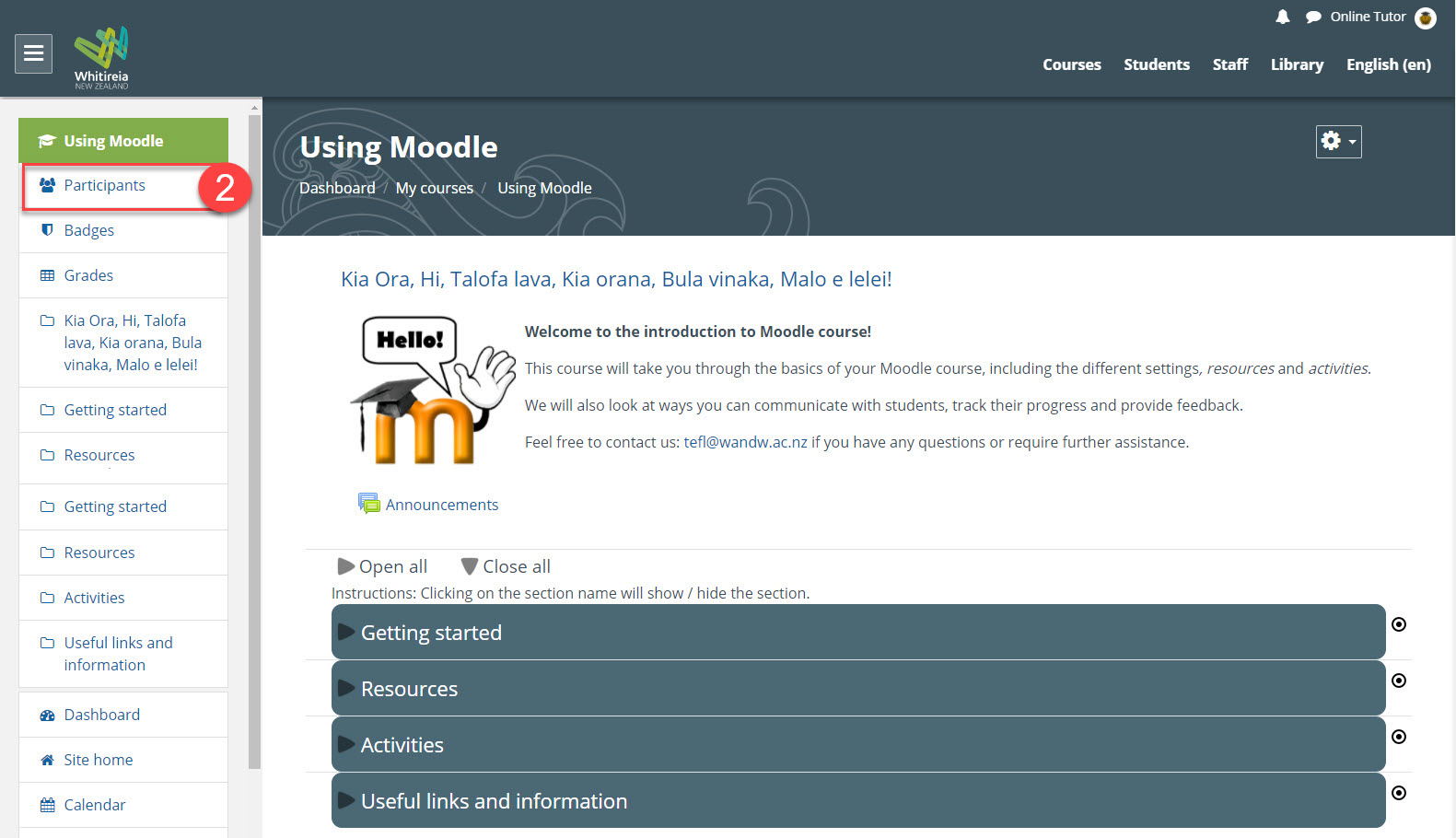Click the Dashboard gauge icon in sidebar
The width and height of the screenshot is (1456, 838).
click(47, 715)
